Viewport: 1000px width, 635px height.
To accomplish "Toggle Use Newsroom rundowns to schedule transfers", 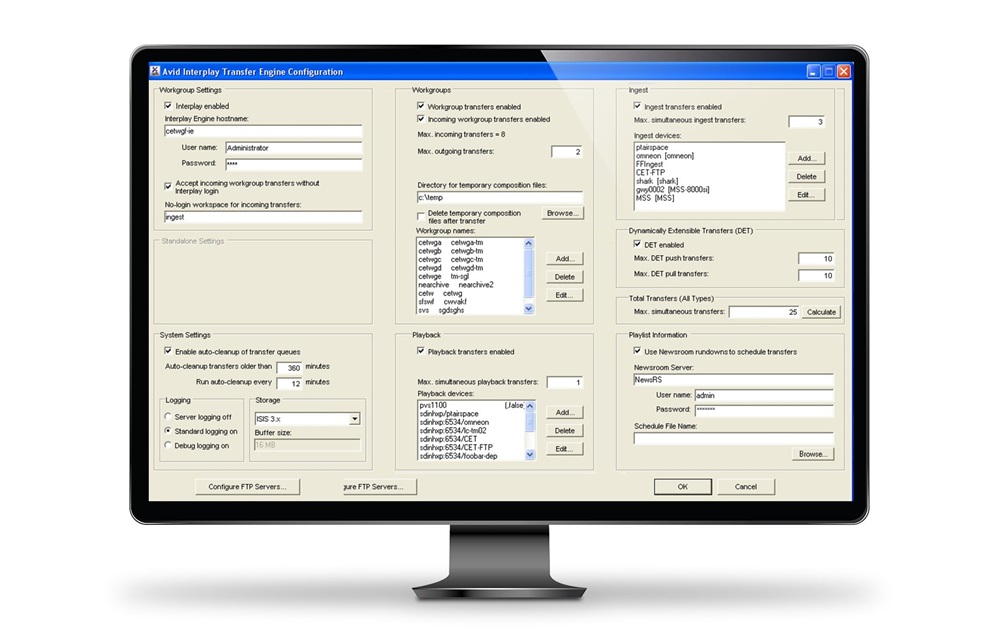I will pyautogui.click(x=636, y=351).
